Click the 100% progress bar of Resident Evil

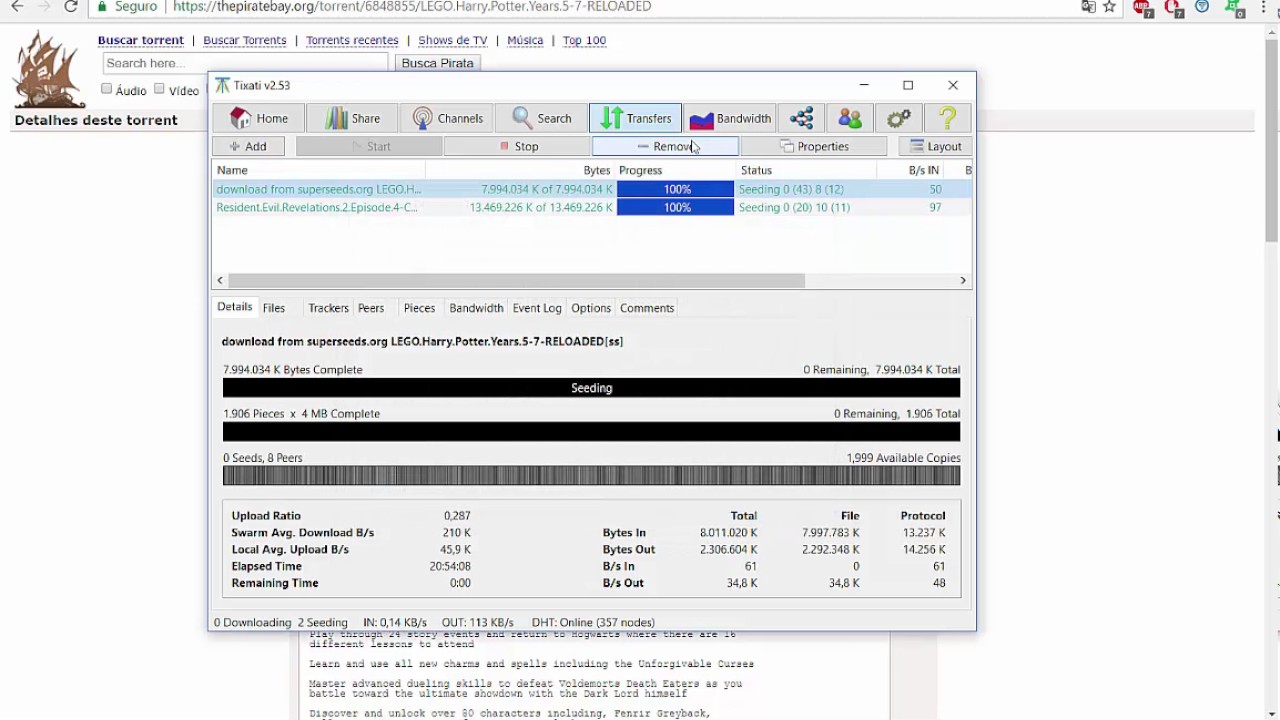click(675, 207)
